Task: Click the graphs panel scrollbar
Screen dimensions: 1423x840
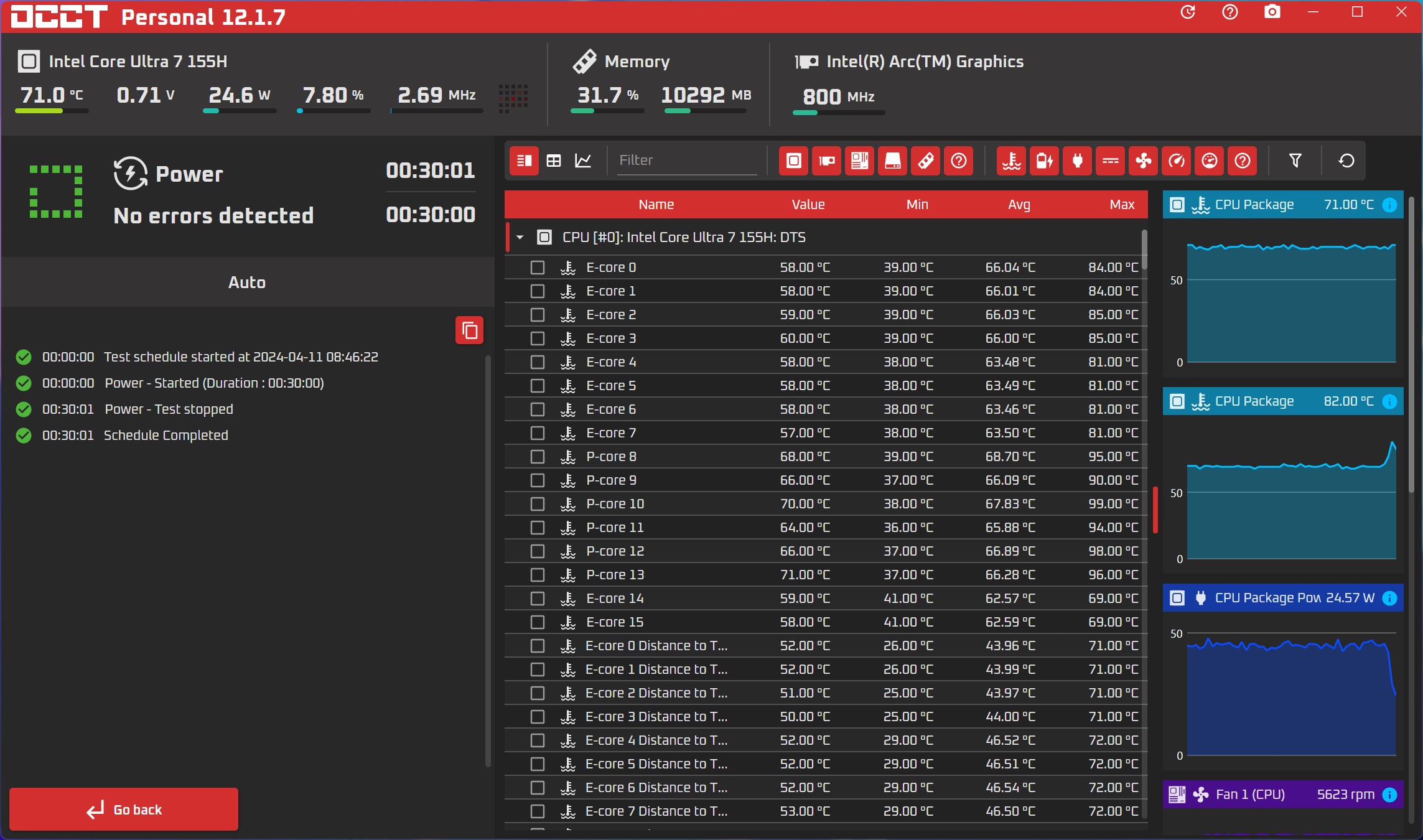Action: (x=1411, y=345)
